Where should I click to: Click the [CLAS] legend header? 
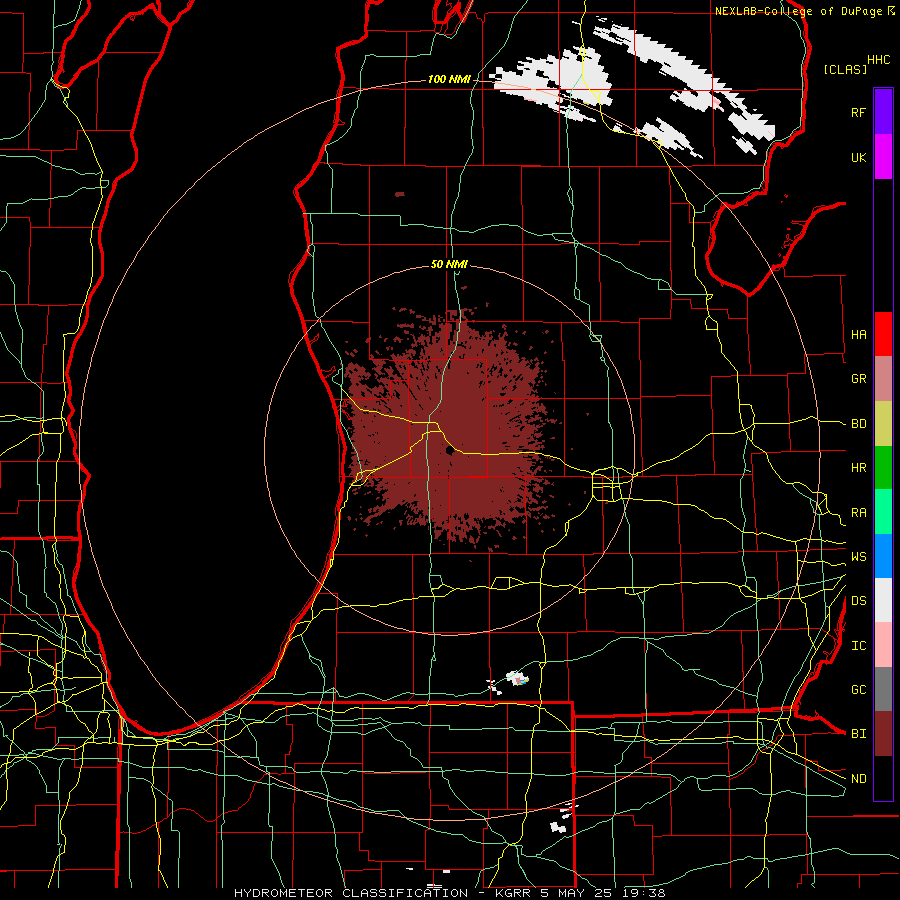coord(845,69)
